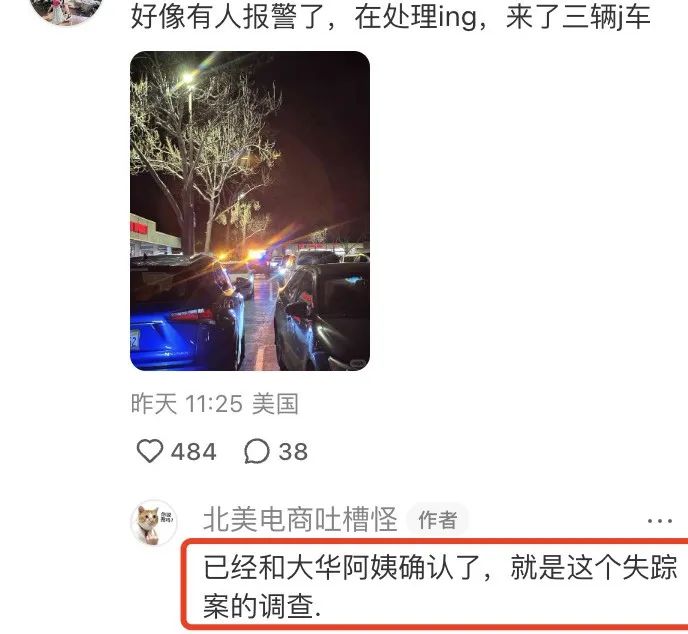Tap the 昨天 11:25 timestamp

coord(186,404)
